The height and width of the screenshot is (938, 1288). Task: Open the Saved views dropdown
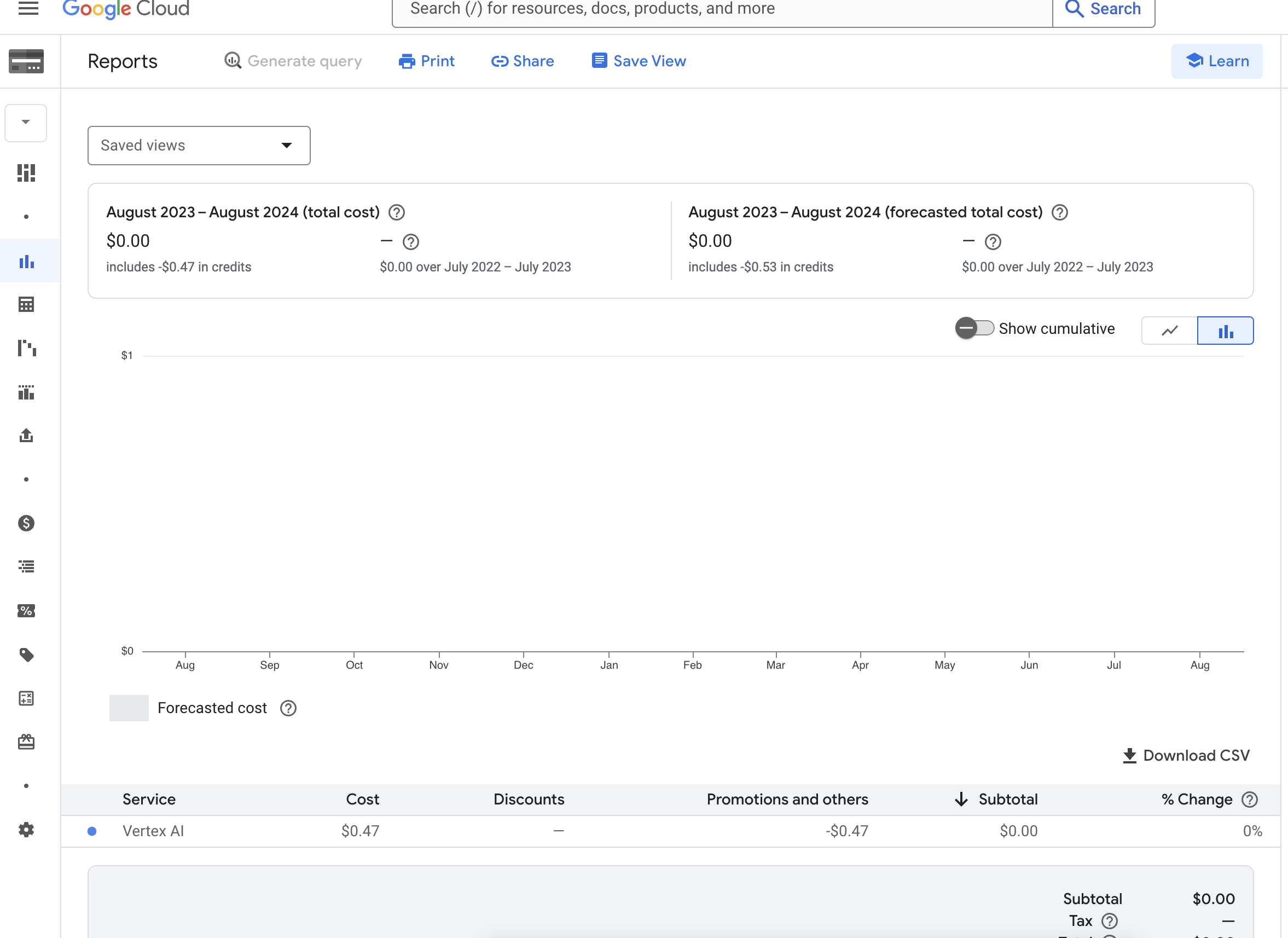coord(199,146)
